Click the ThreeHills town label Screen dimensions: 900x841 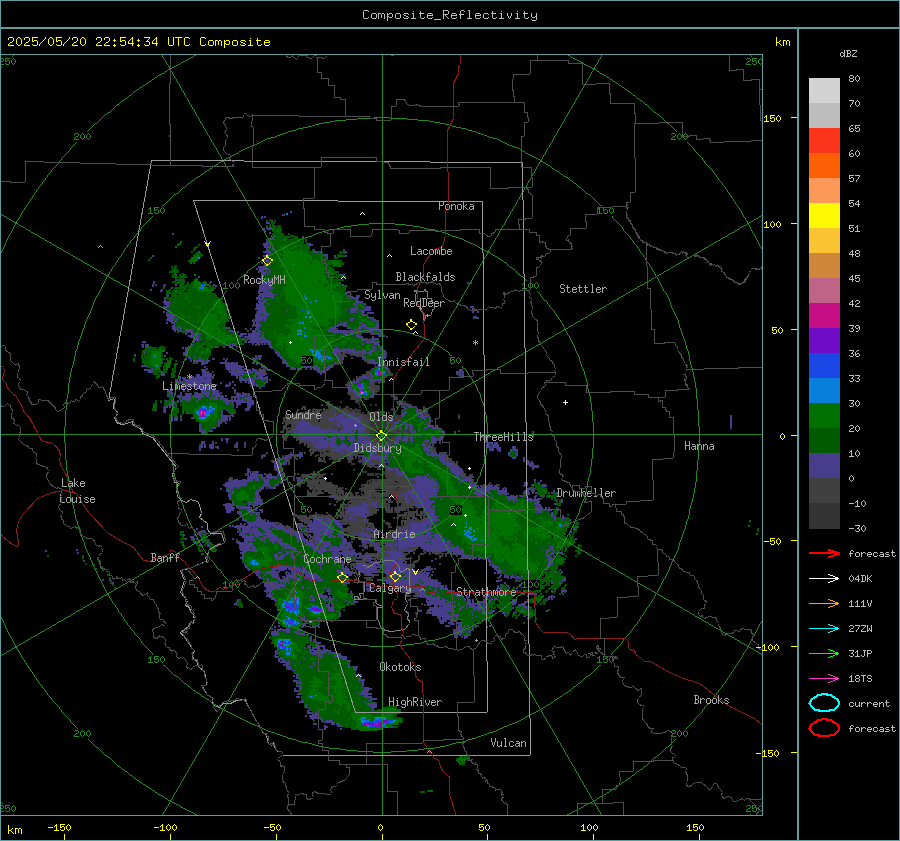click(x=503, y=437)
